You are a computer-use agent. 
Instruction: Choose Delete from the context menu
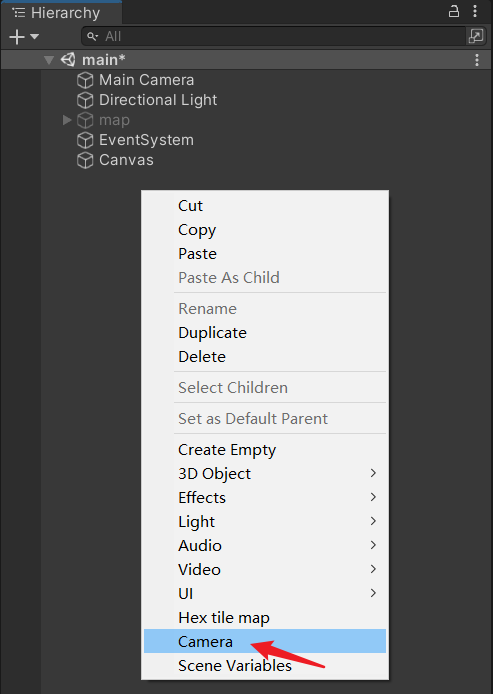[x=265, y=356]
